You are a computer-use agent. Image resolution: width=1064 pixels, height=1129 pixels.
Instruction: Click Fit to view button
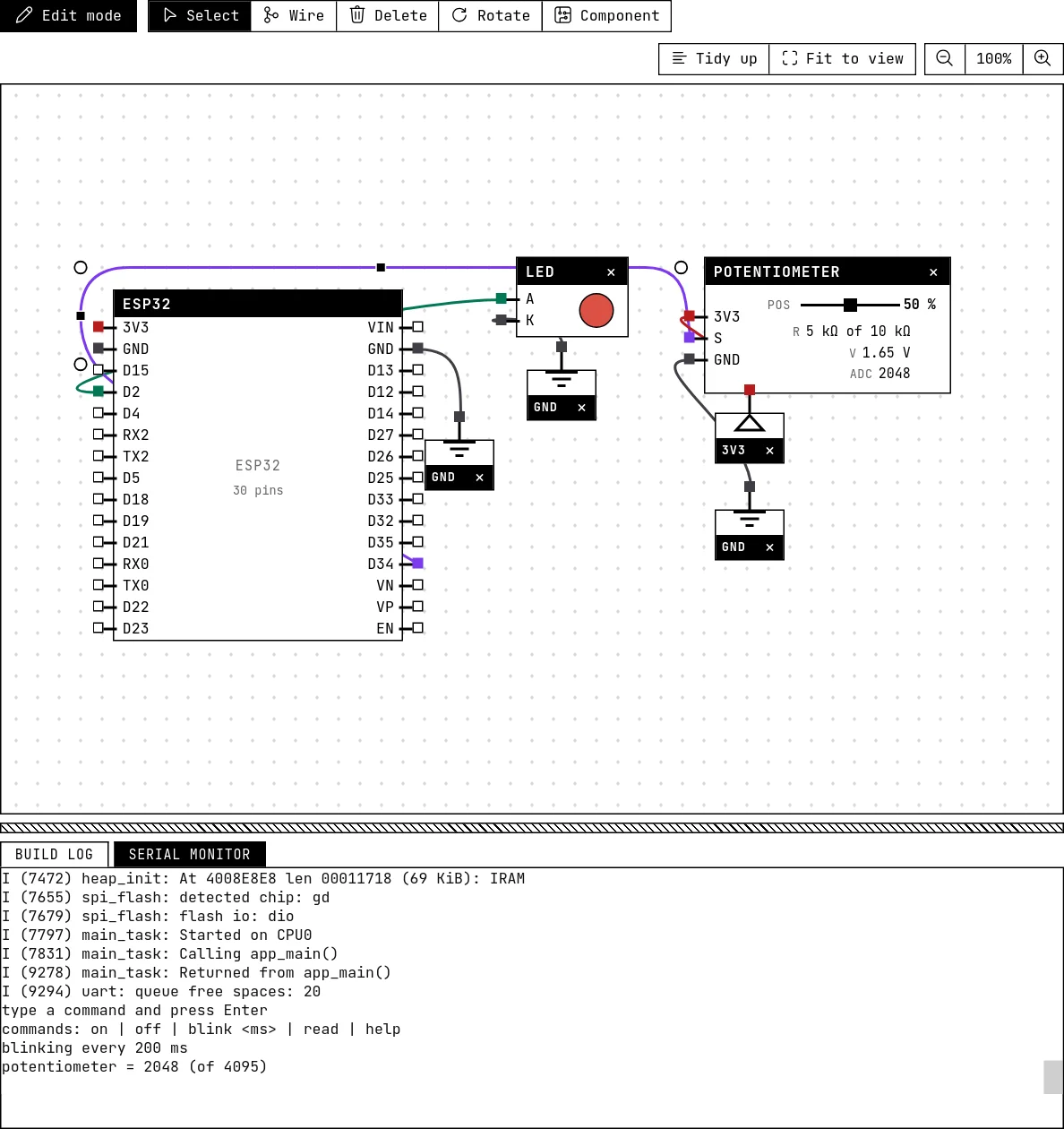tap(843, 58)
